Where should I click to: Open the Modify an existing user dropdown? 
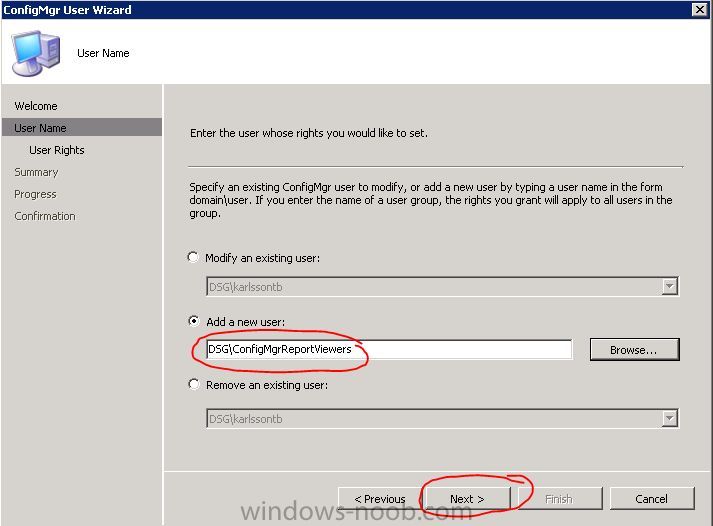click(x=669, y=286)
